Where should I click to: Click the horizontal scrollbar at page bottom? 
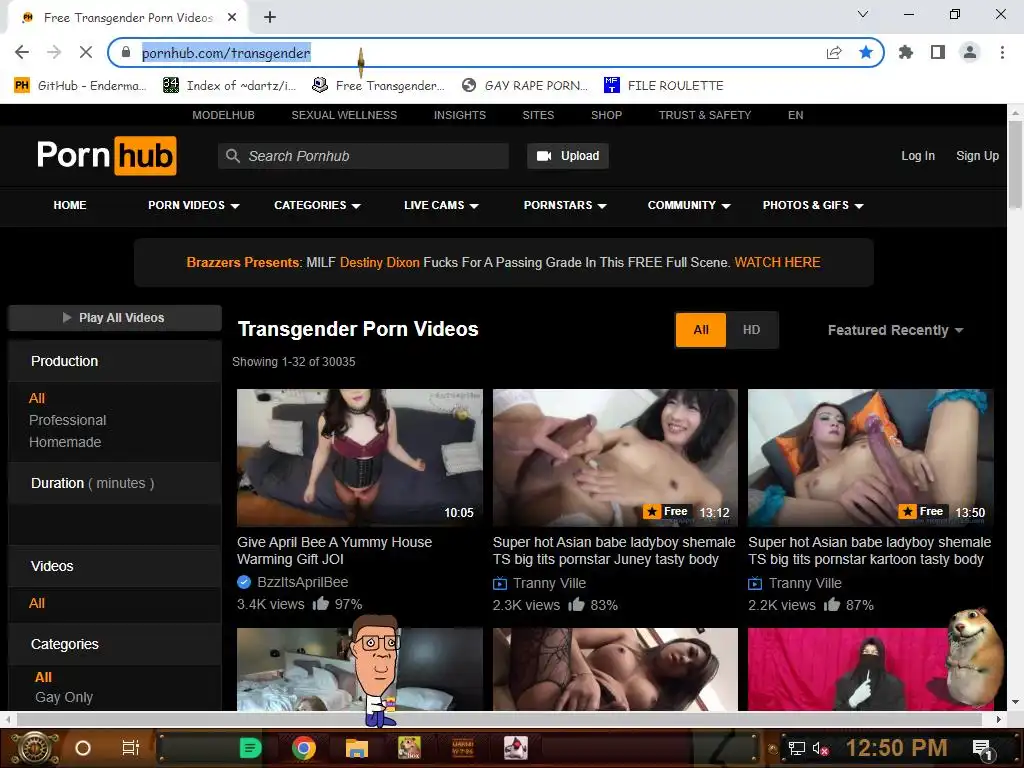tap(500, 719)
